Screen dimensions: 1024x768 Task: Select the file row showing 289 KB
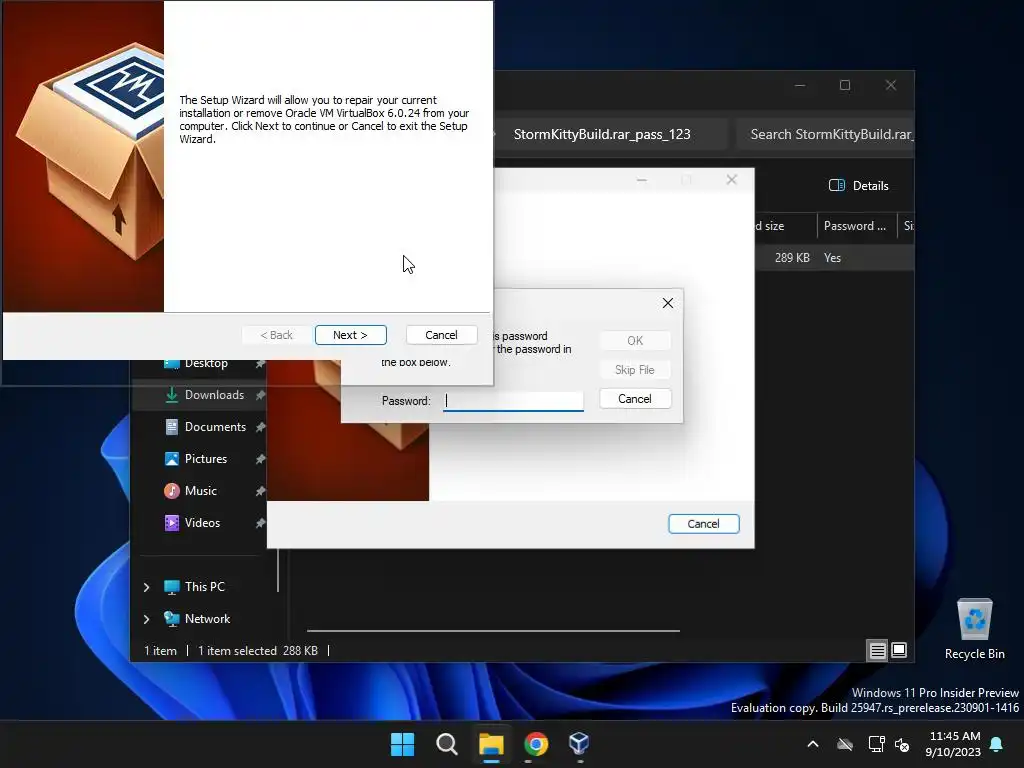835,258
